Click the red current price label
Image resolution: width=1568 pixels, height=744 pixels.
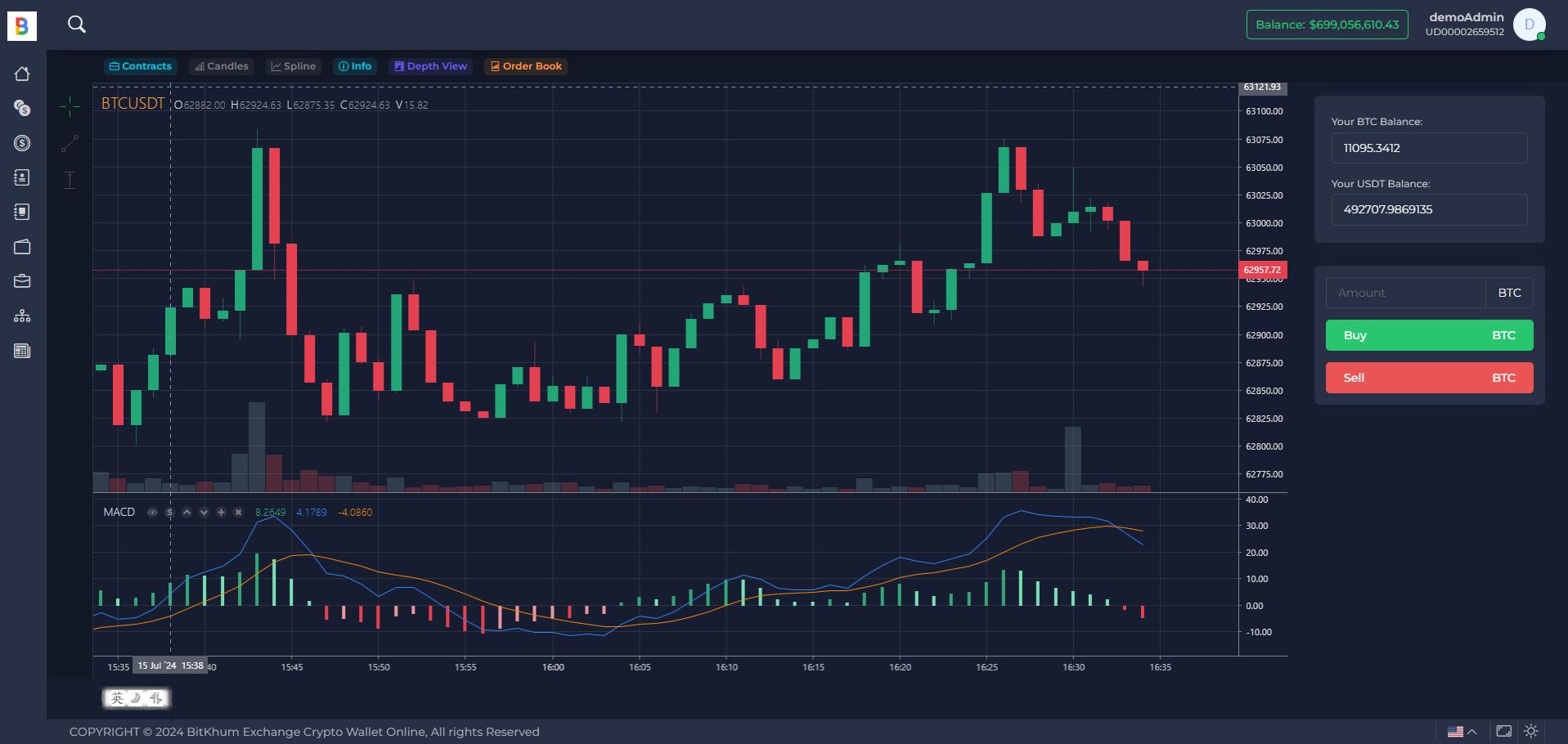coord(1263,270)
